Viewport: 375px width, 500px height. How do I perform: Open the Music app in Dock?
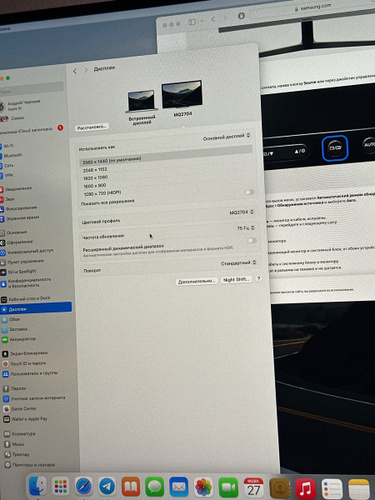pyautogui.click(x=305, y=488)
